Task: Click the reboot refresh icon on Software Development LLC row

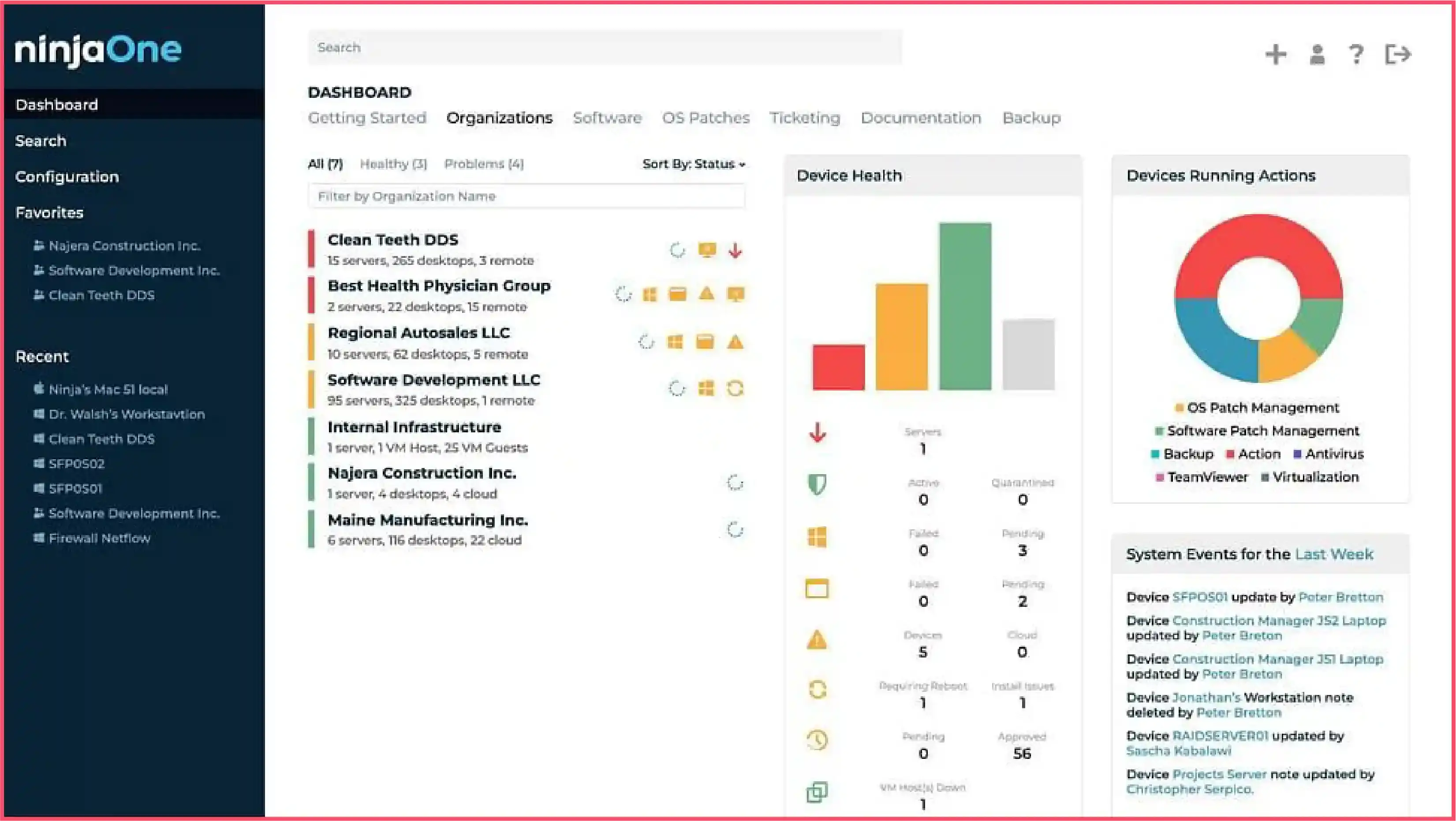Action: click(x=735, y=389)
